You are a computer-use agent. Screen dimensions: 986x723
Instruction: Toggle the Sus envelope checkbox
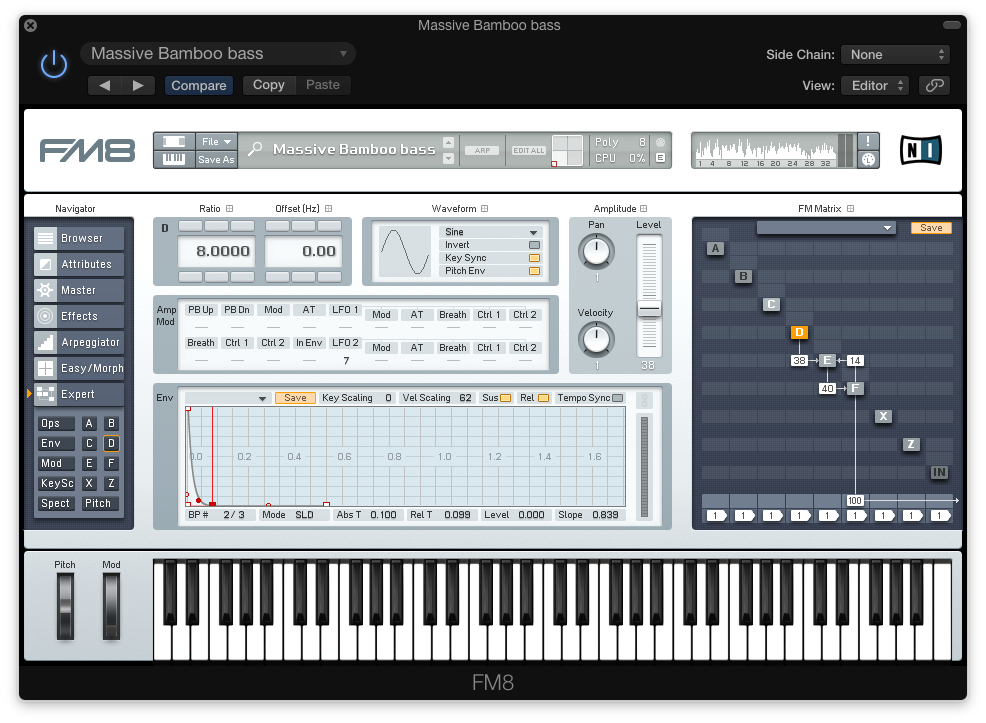506,398
